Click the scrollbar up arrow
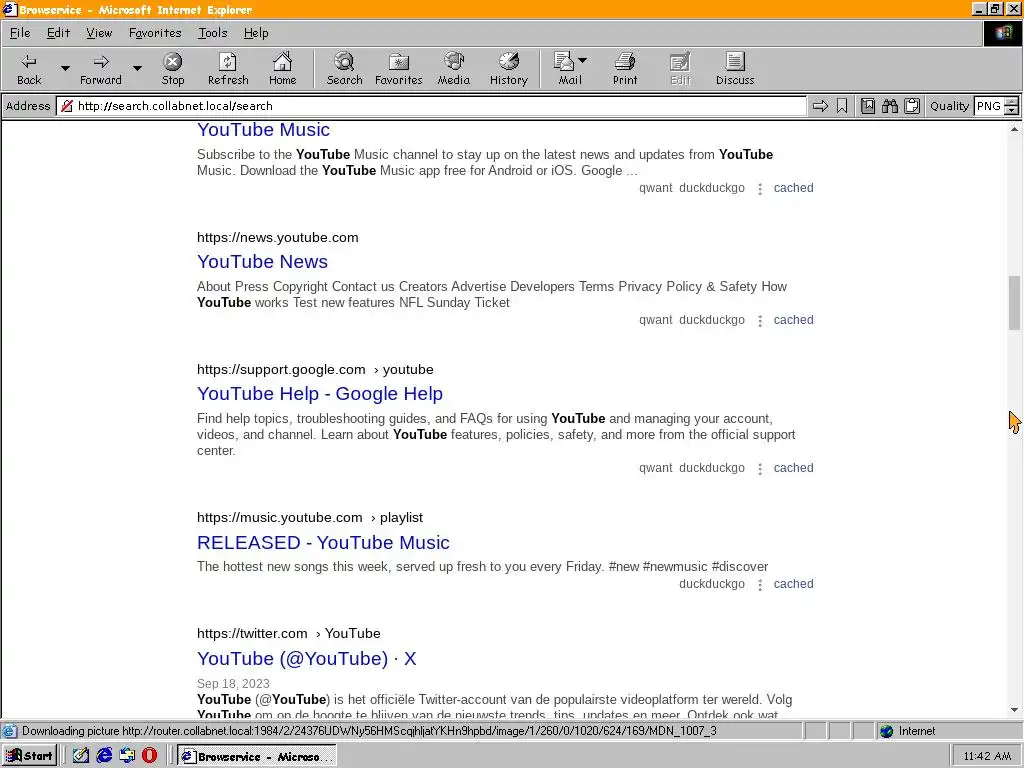Viewport: 1024px width, 768px height. click(1014, 129)
